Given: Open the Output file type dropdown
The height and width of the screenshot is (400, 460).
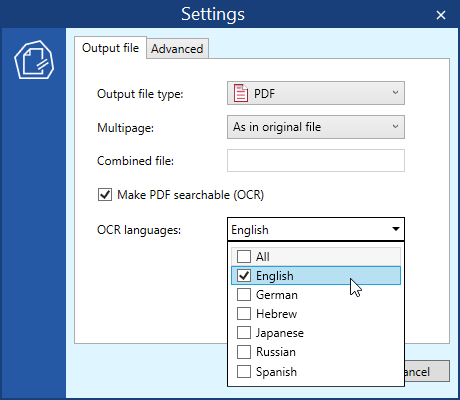Looking at the screenshot, I should point(316,93).
